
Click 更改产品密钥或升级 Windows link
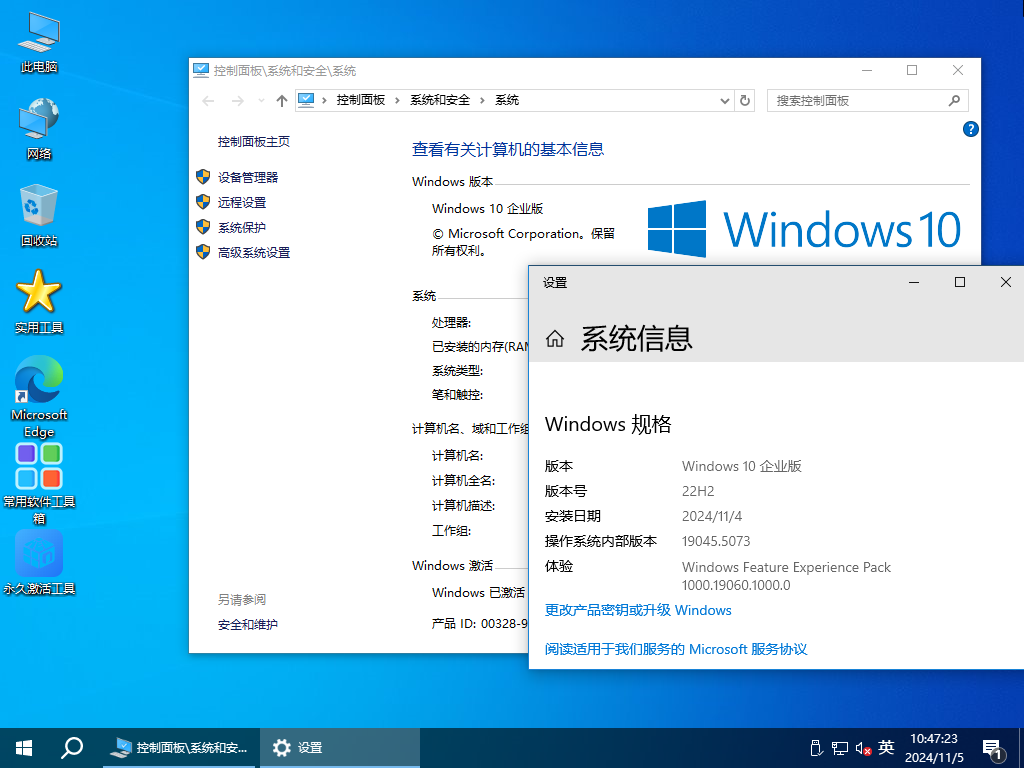click(x=638, y=610)
